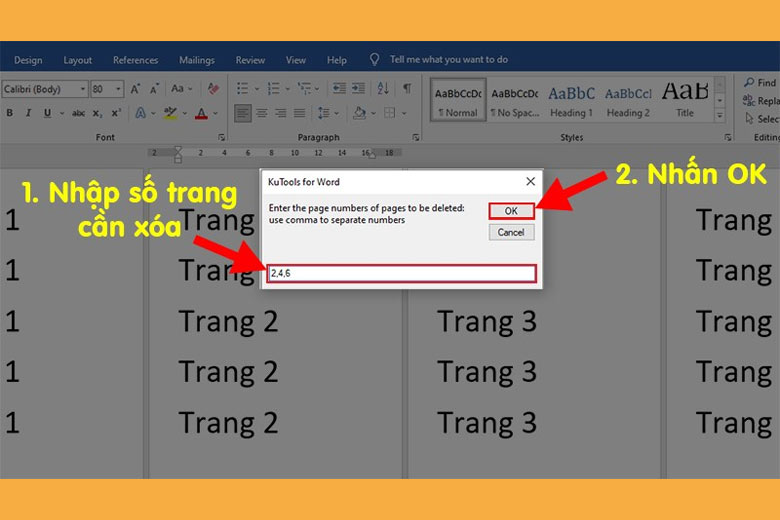
Task: Decrease paragraph indent
Action: [339, 89]
